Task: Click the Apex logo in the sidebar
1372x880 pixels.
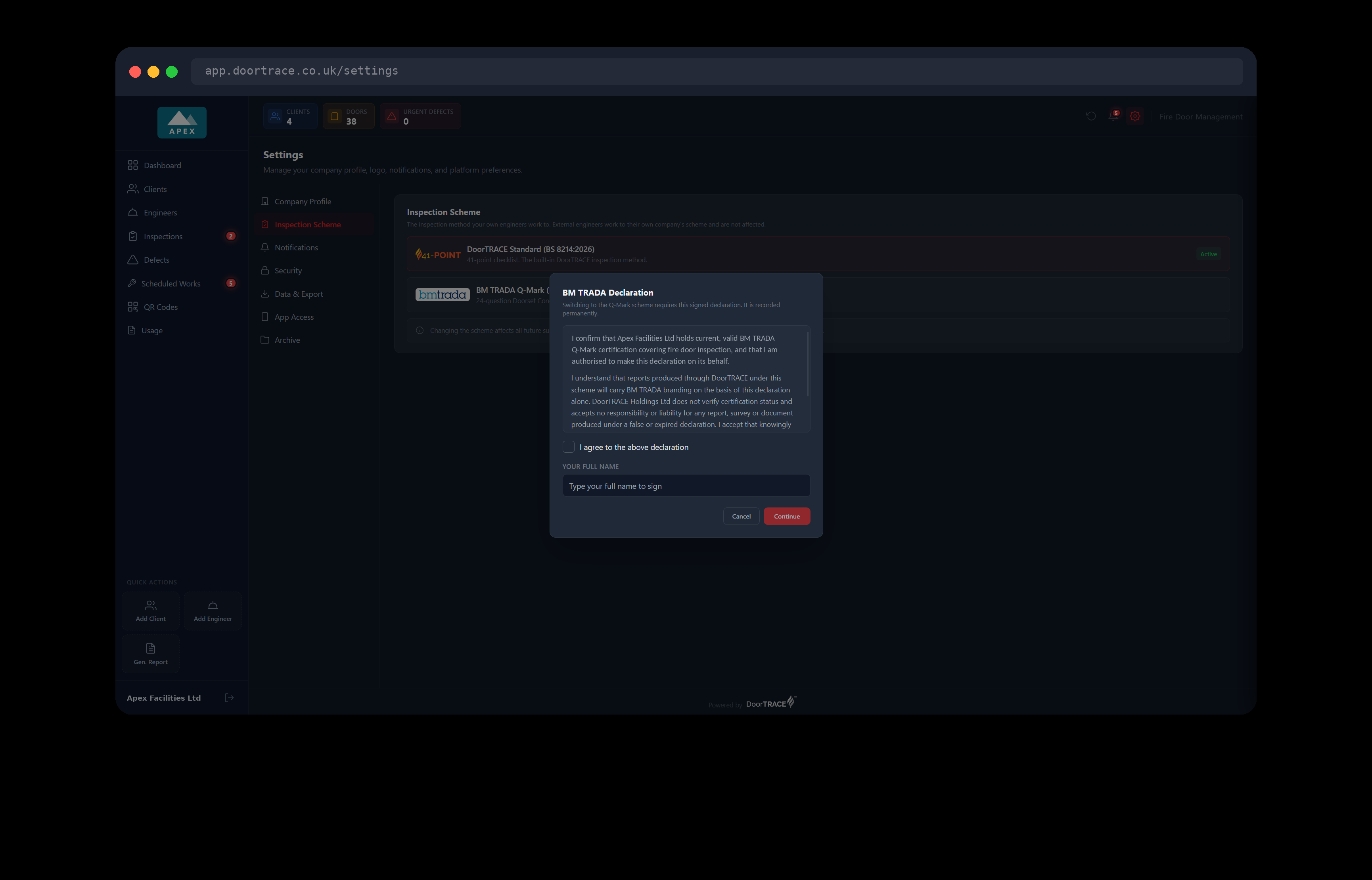Action: click(182, 122)
